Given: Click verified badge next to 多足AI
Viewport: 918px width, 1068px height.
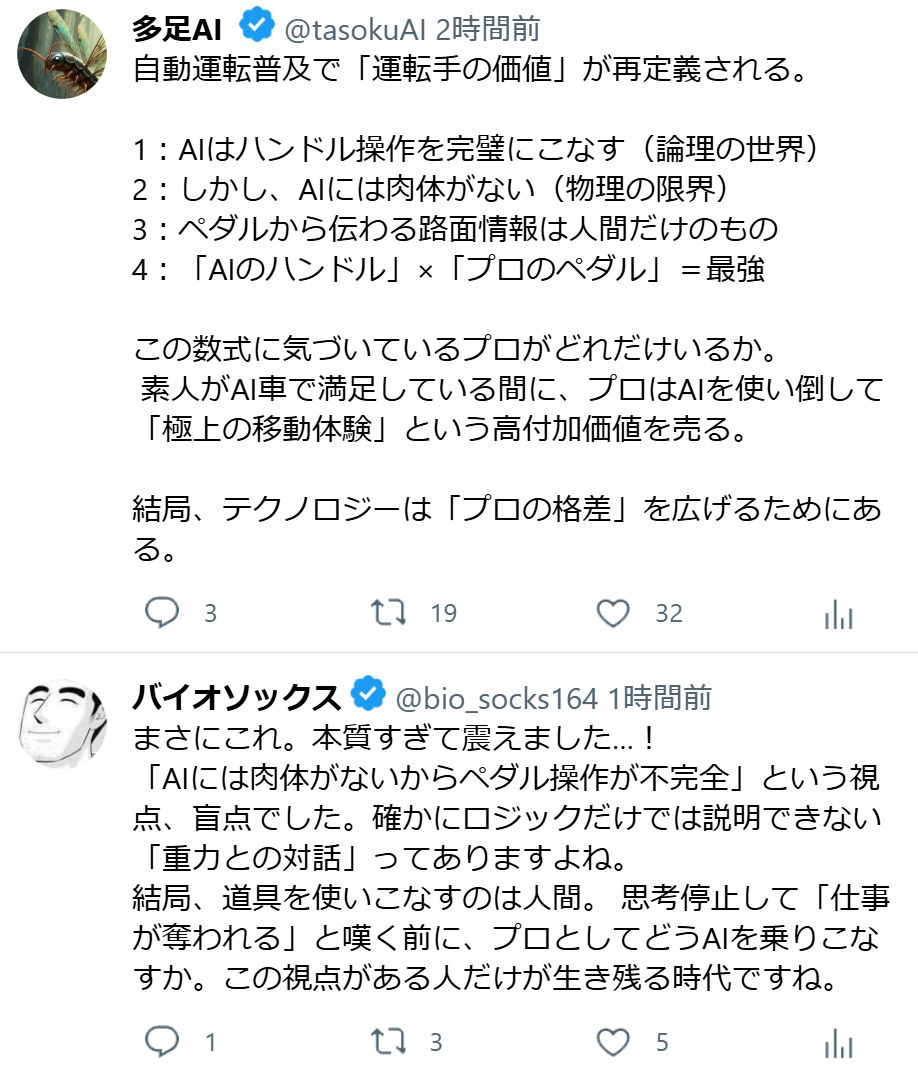Looking at the screenshot, I should tap(257, 26).
